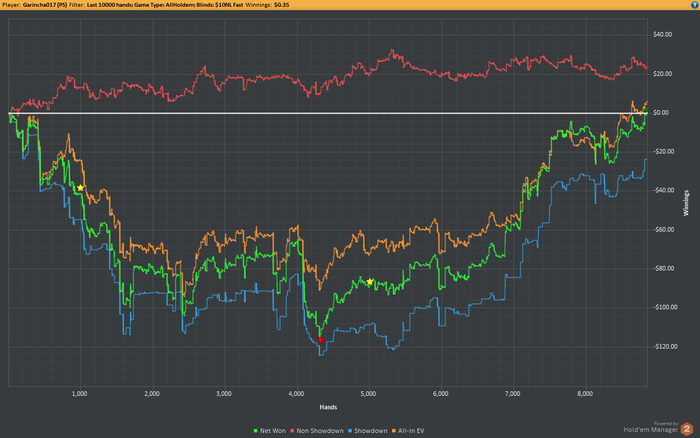Click the -$40.00 y-axis label

coord(663,191)
